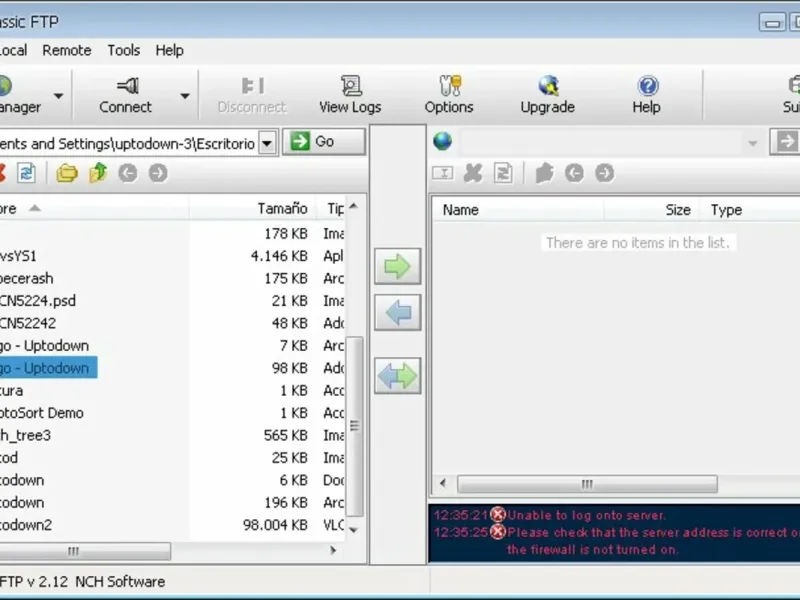Image resolution: width=800 pixels, height=600 pixels.
Task: Select the CN5224.psd file
Action: [38, 301]
